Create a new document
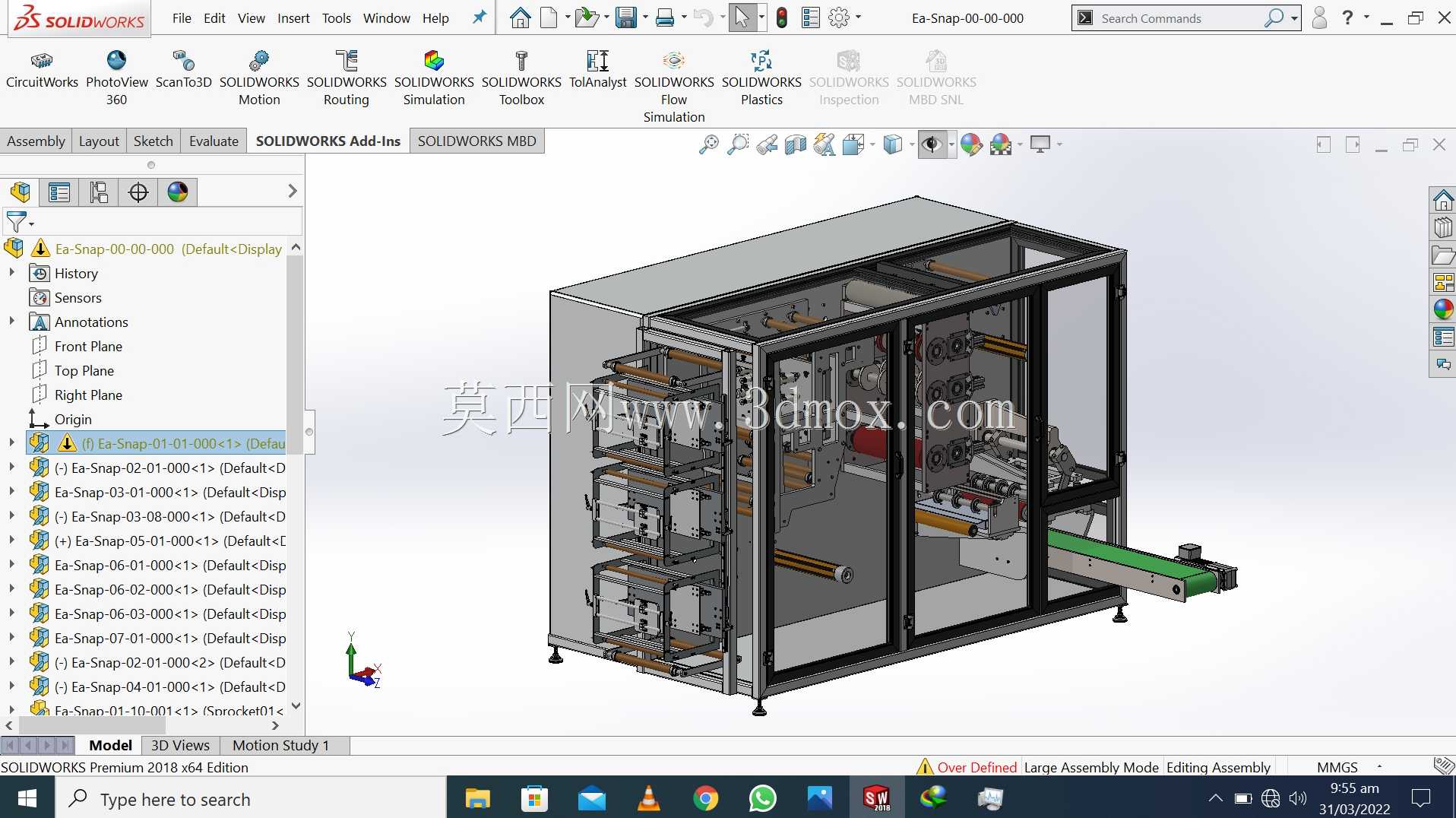 coord(549,17)
